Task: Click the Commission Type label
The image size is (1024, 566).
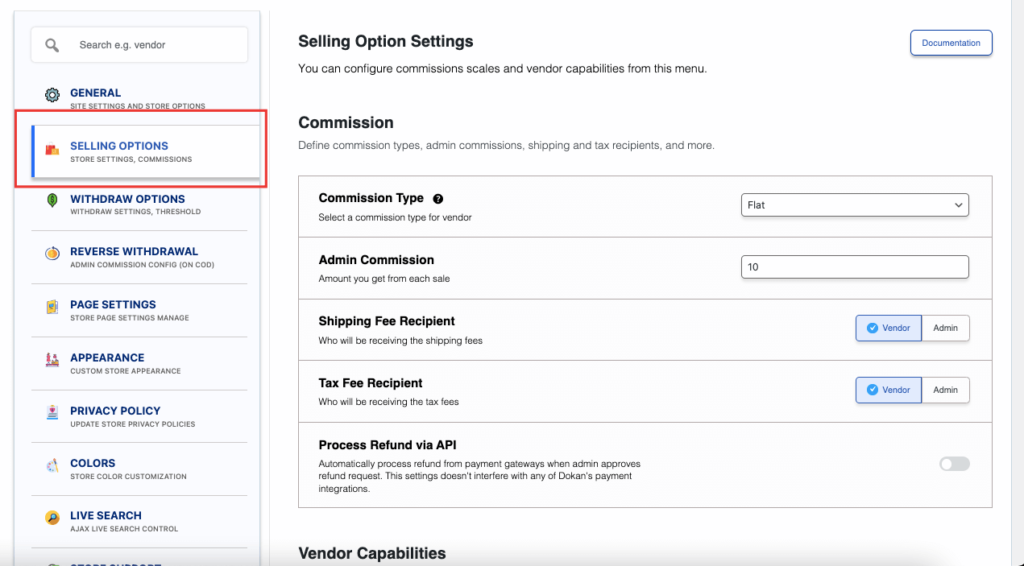Action: (371, 198)
